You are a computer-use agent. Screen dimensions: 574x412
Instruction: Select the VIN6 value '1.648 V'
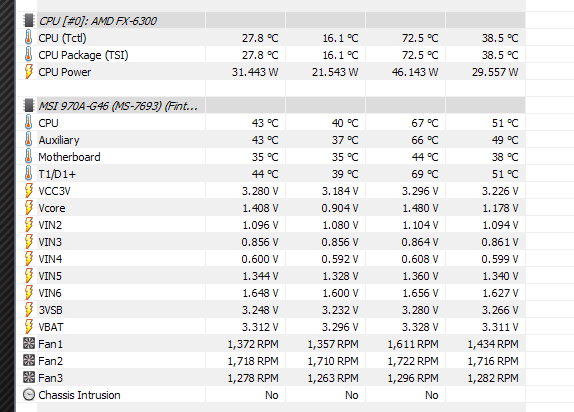coord(260,293)
